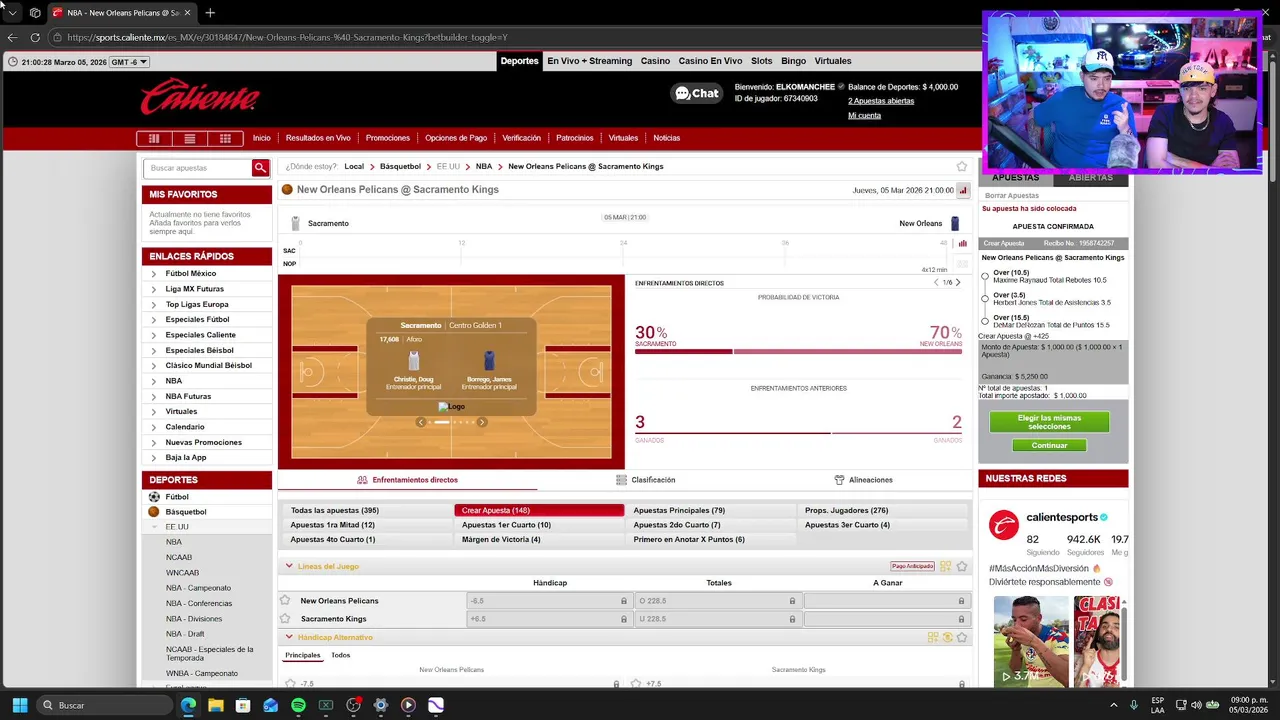Collapse the Hándicap Alternativo section

(289, 637)
